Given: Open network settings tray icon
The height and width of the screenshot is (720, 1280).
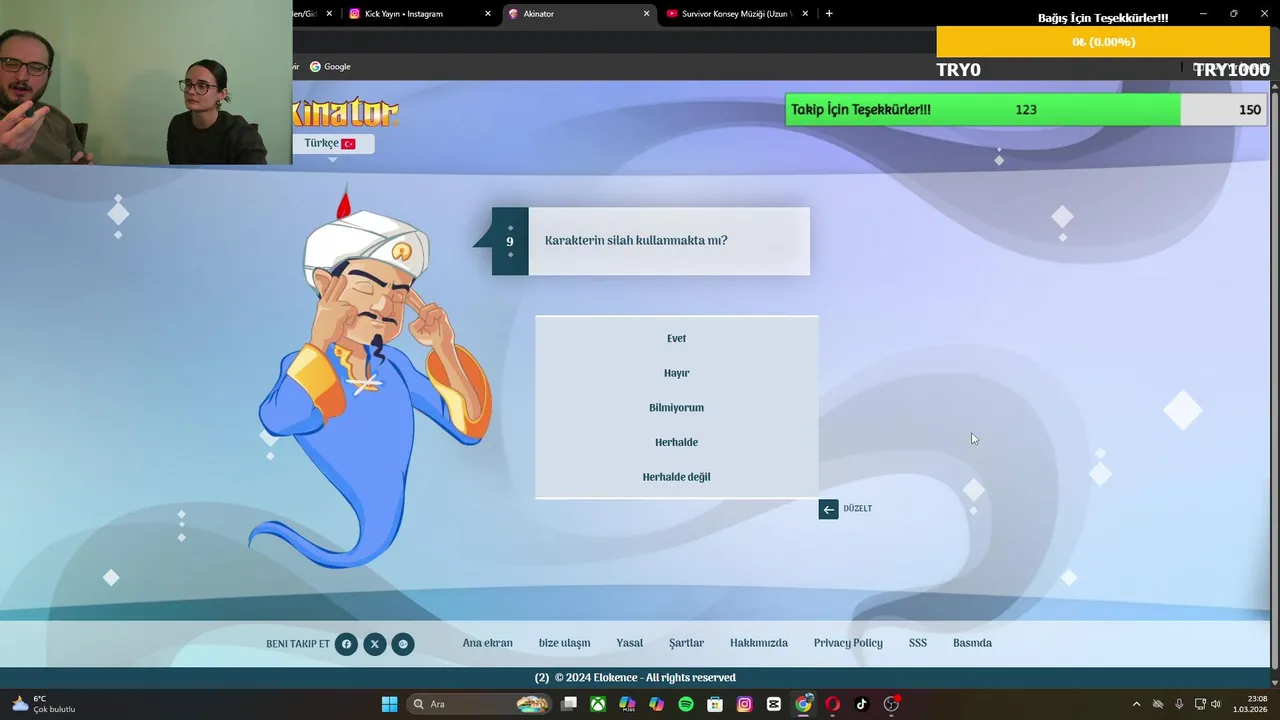Looking at the screenshot, I should tap(1200, 704).
